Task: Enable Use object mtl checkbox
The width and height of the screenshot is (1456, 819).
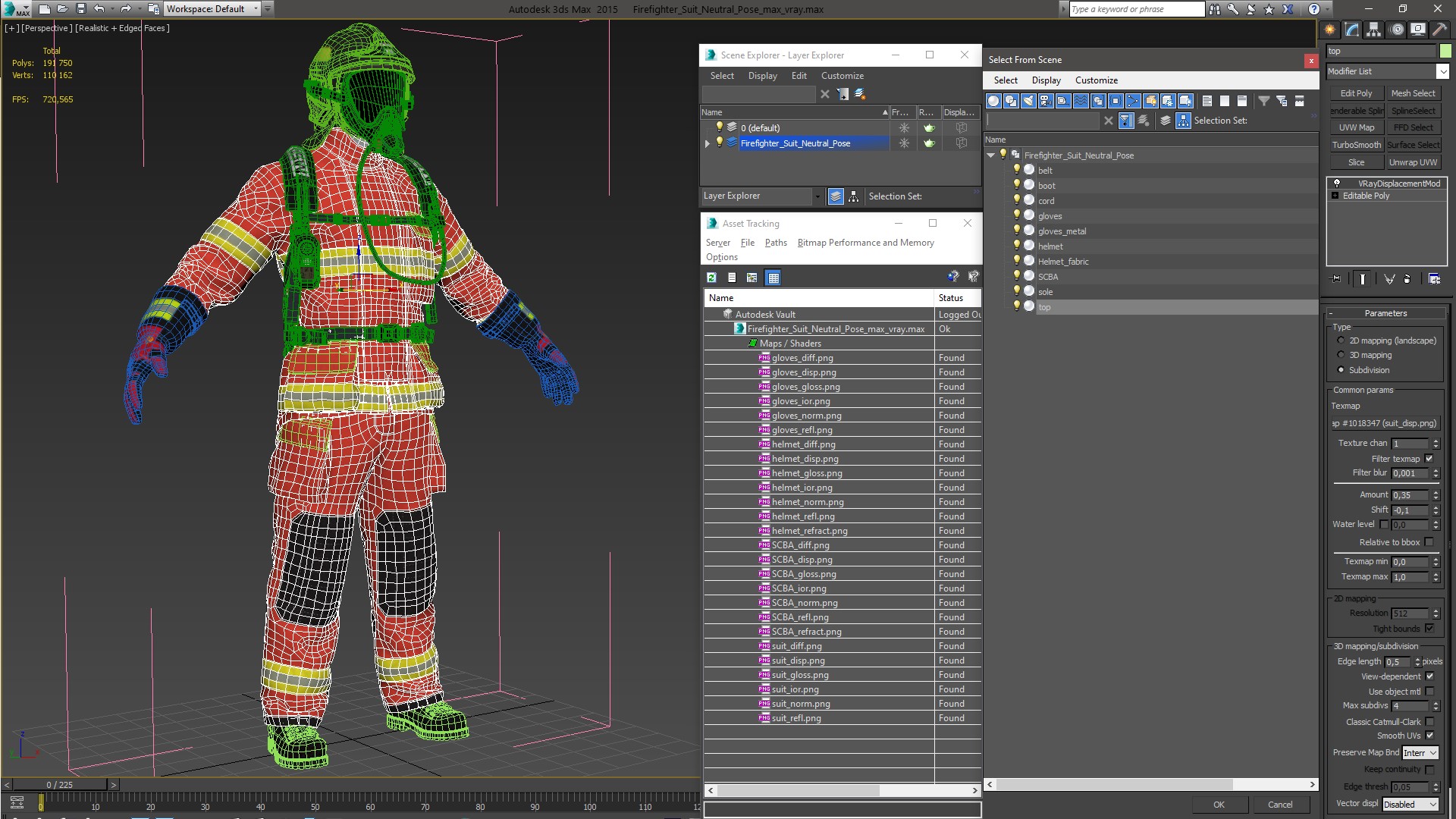Action: click(x=1429, y=692)
